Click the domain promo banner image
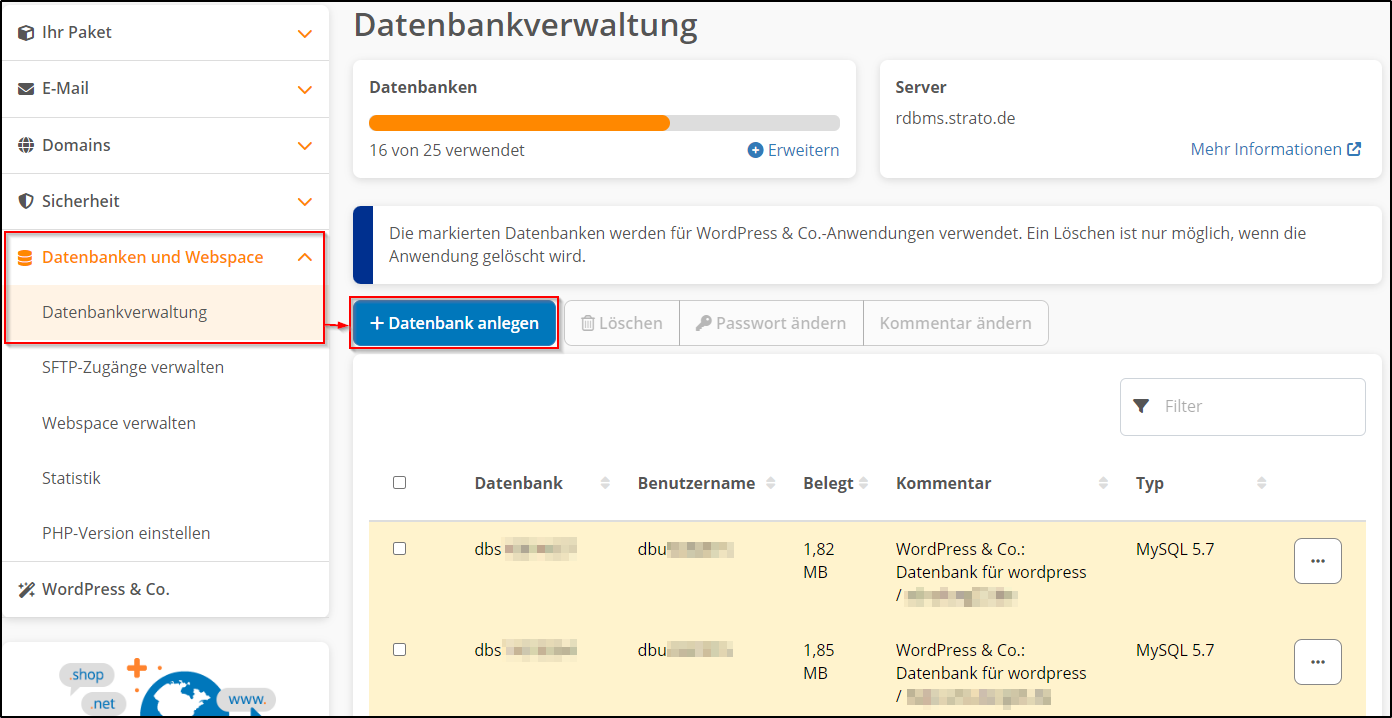The width and height of the screenshot is (1392, 718). [165, 682]
